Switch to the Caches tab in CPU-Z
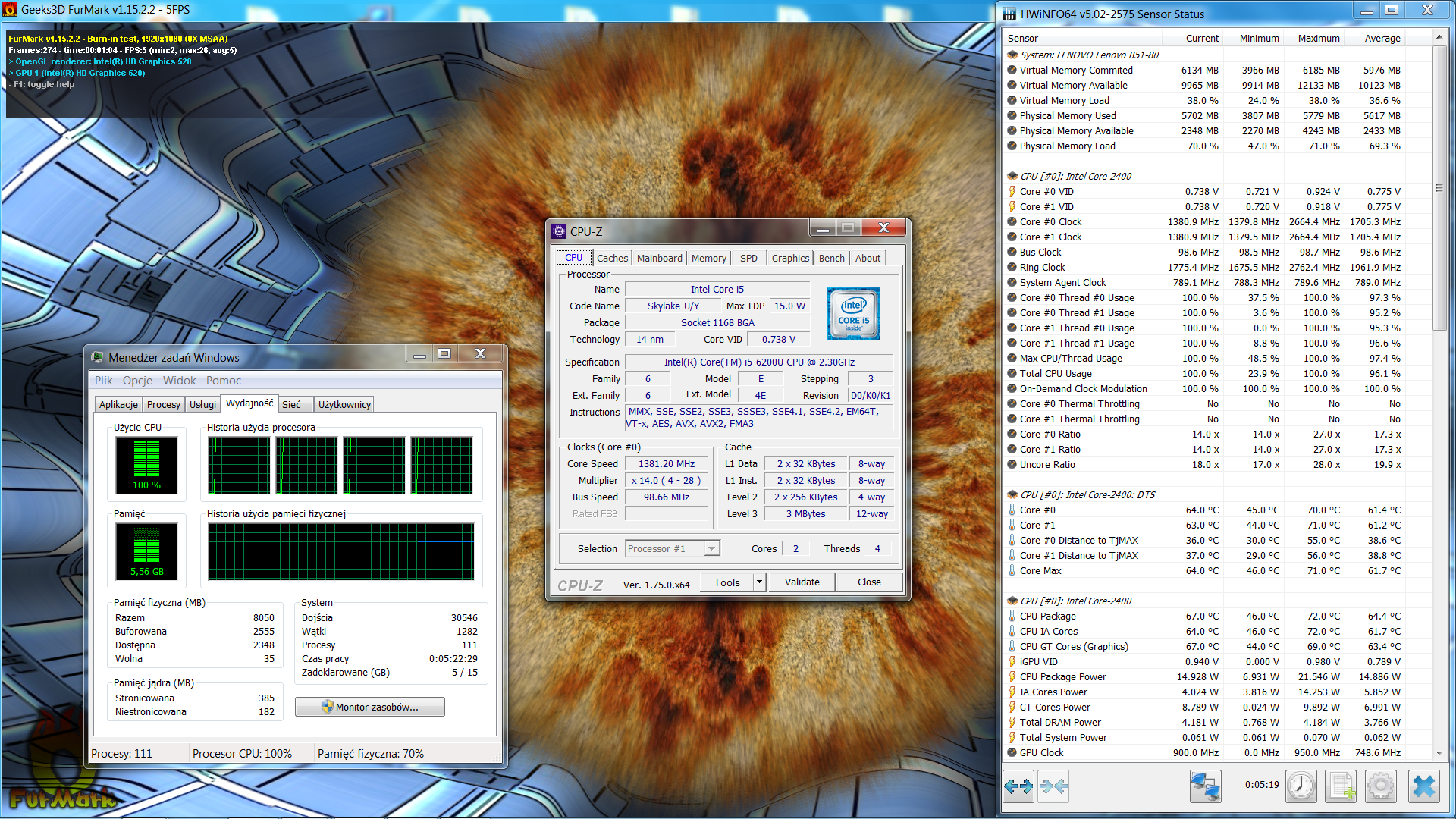The width and height of the screenshot is (1456, 819). 612,258
